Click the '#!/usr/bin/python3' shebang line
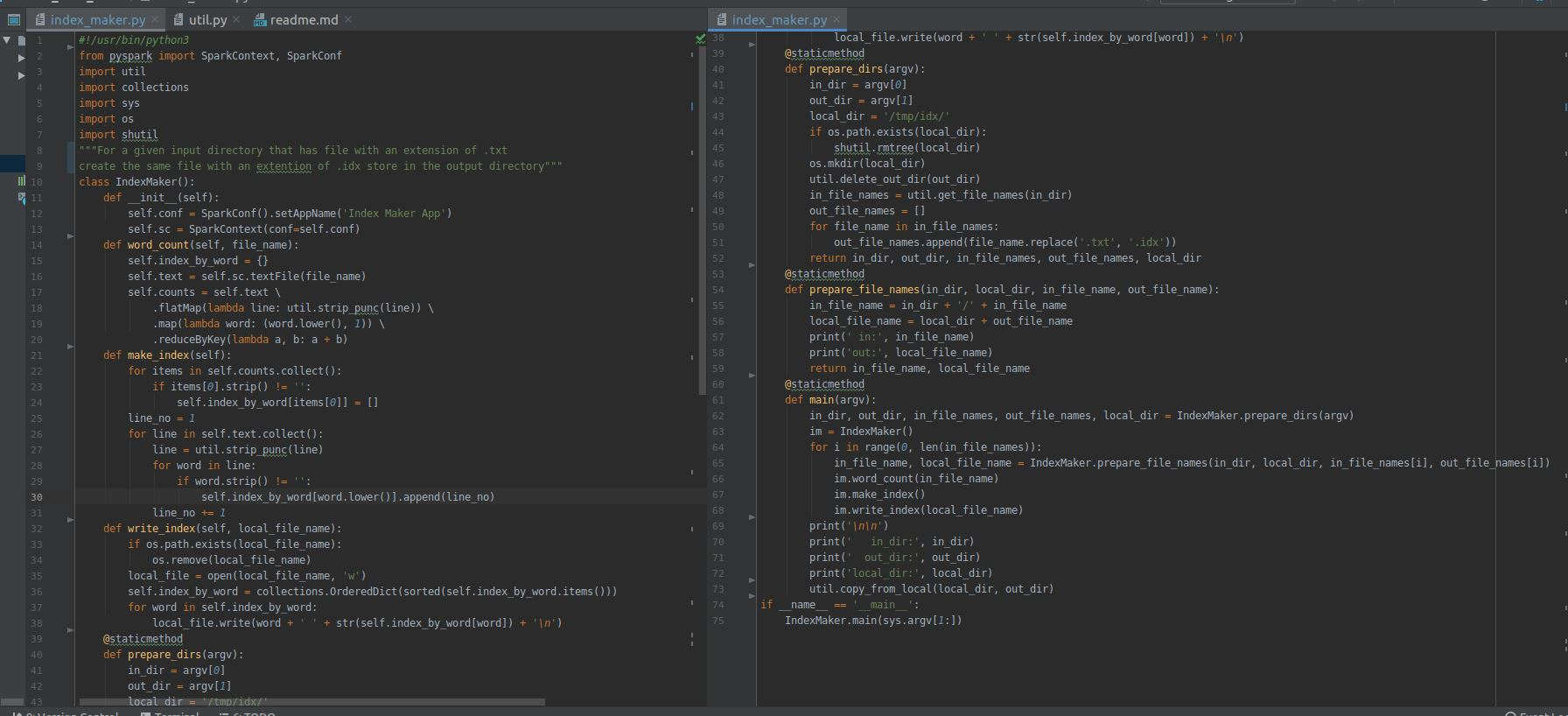 point(134,40)
